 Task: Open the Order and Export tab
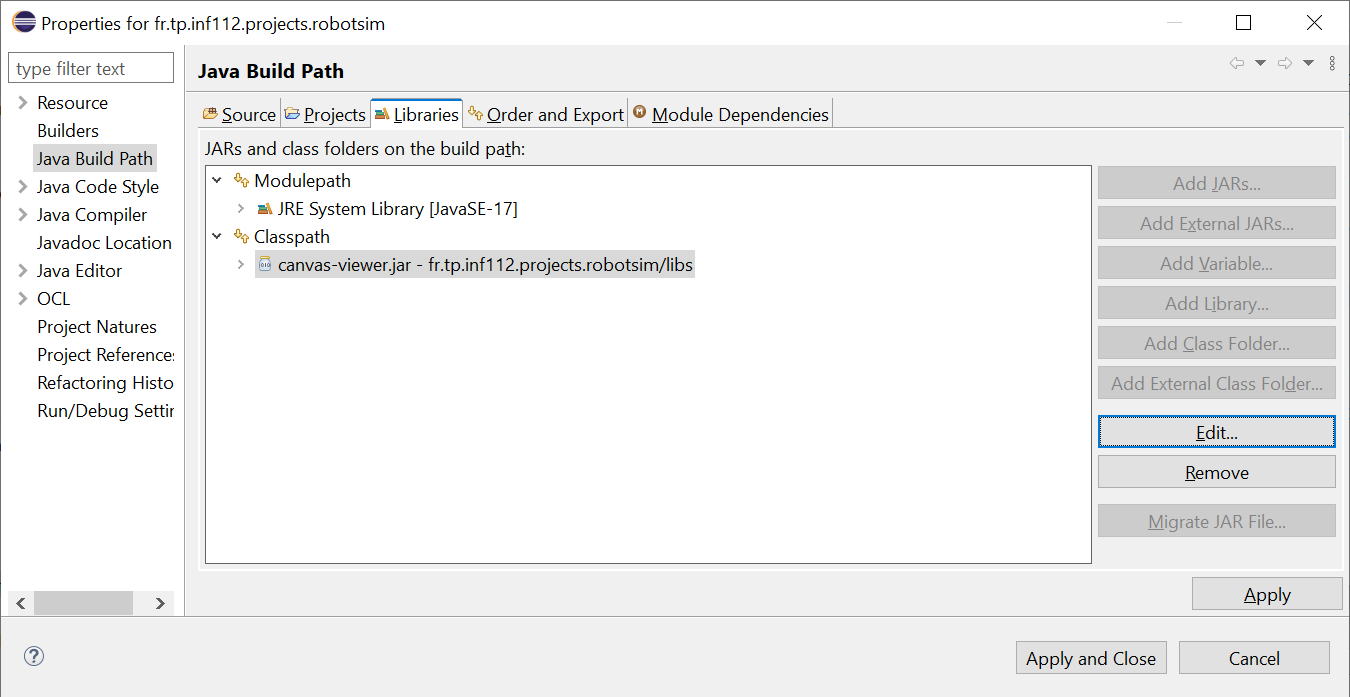click(546, 114)
